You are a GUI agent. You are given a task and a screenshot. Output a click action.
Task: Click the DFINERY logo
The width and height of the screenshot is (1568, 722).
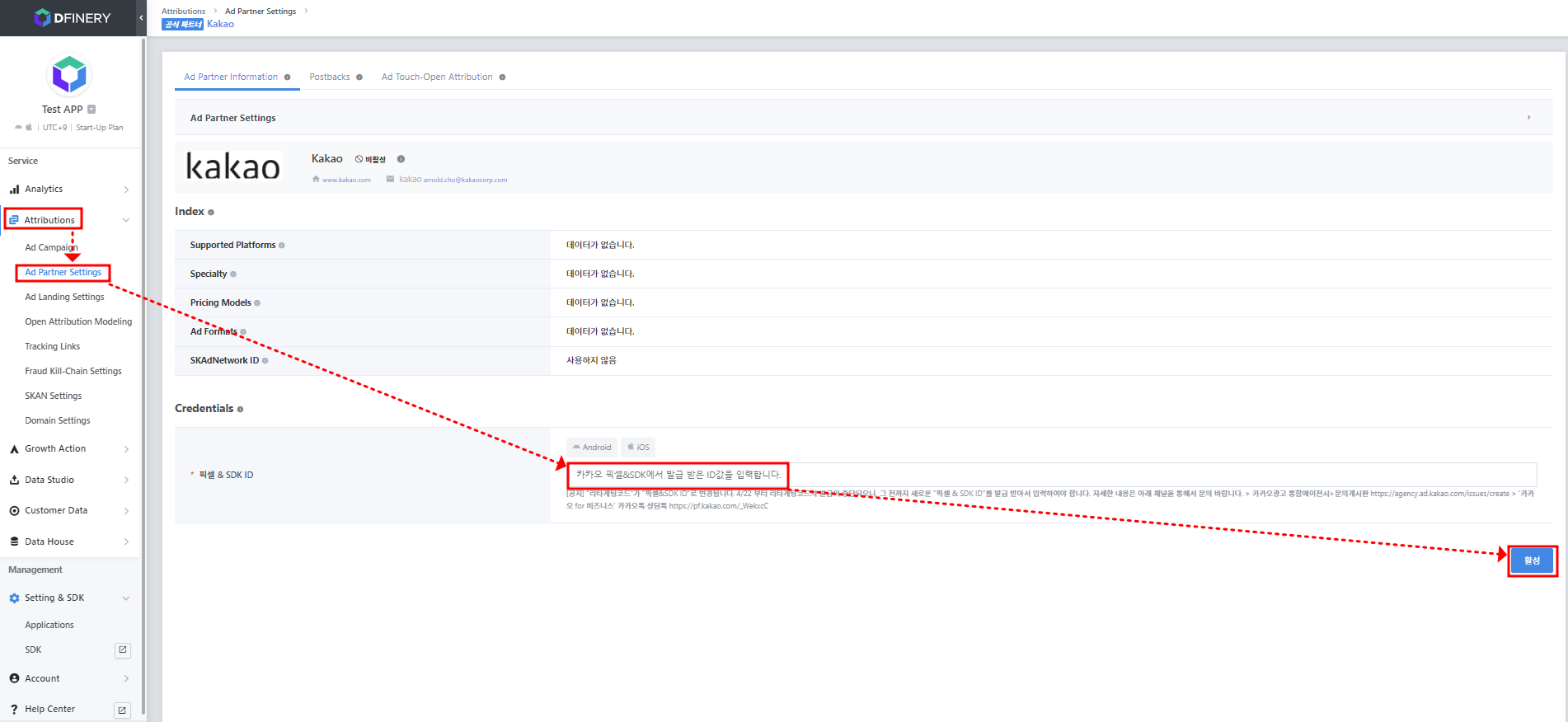(x=72, y=18)
